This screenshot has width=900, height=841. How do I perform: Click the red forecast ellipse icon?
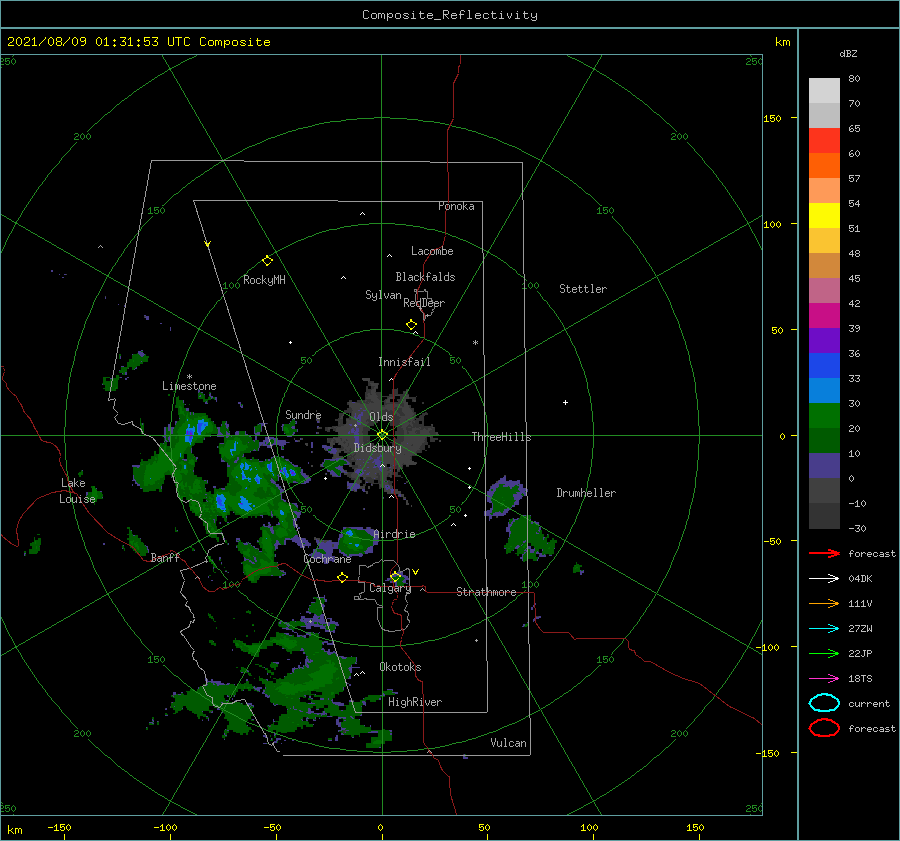point(824,728)
